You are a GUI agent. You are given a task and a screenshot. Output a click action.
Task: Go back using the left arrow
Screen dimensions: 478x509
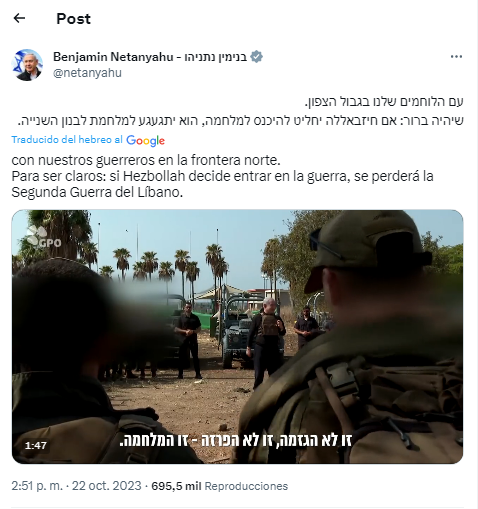19,18
